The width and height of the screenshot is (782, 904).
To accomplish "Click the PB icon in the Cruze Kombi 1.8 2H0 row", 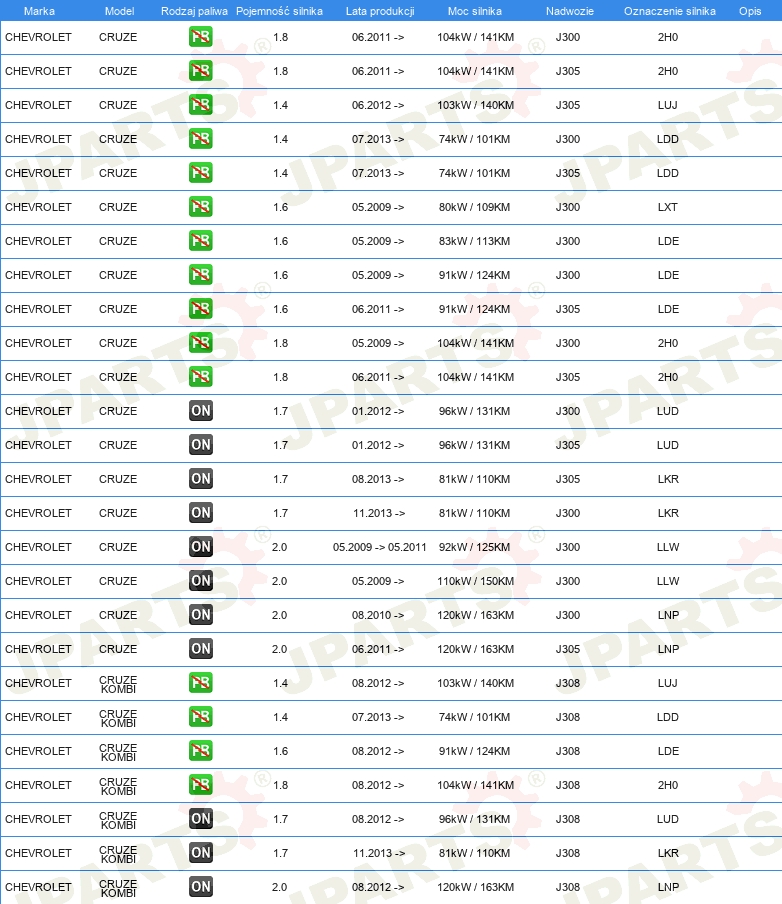I will 201,785.
